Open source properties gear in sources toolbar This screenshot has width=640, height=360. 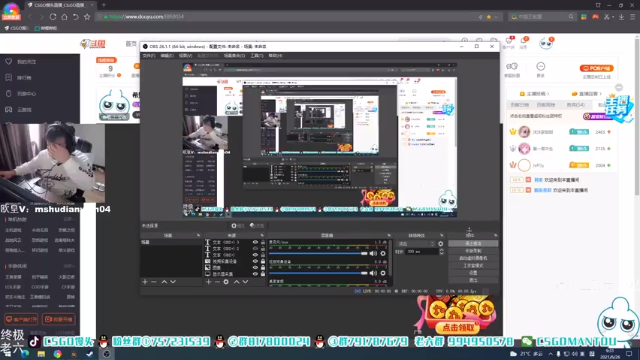(226, 282)
